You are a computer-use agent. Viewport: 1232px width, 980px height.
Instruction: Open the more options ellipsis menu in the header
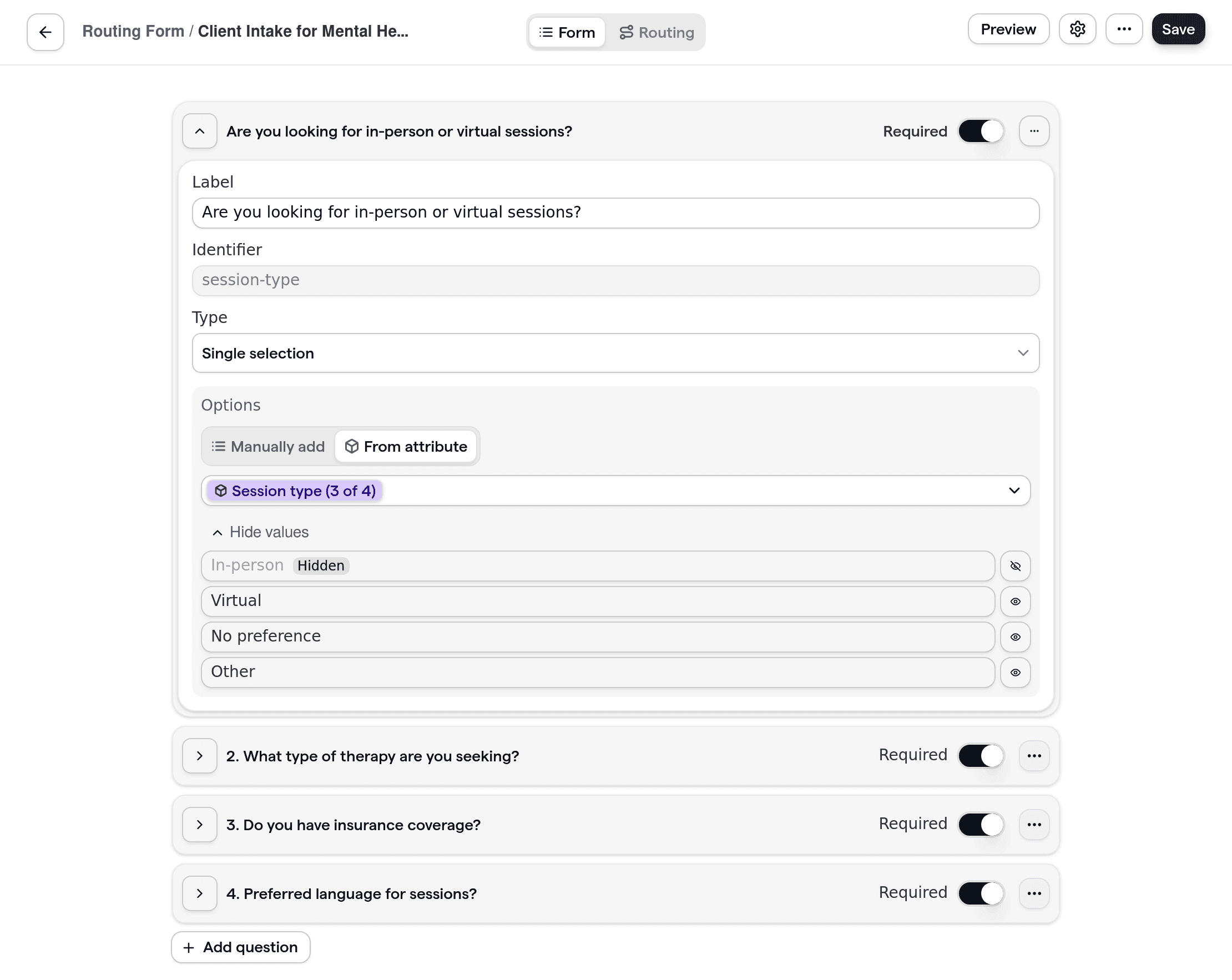click(x=1124, y=28)
